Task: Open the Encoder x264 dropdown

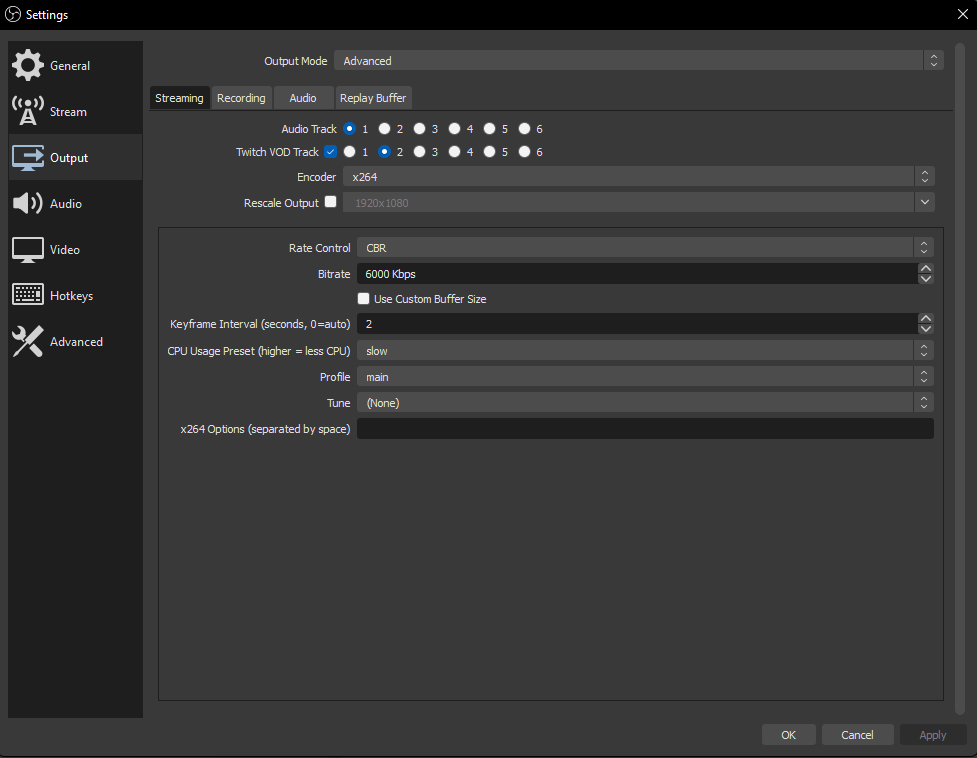Action: click(639, 177)
